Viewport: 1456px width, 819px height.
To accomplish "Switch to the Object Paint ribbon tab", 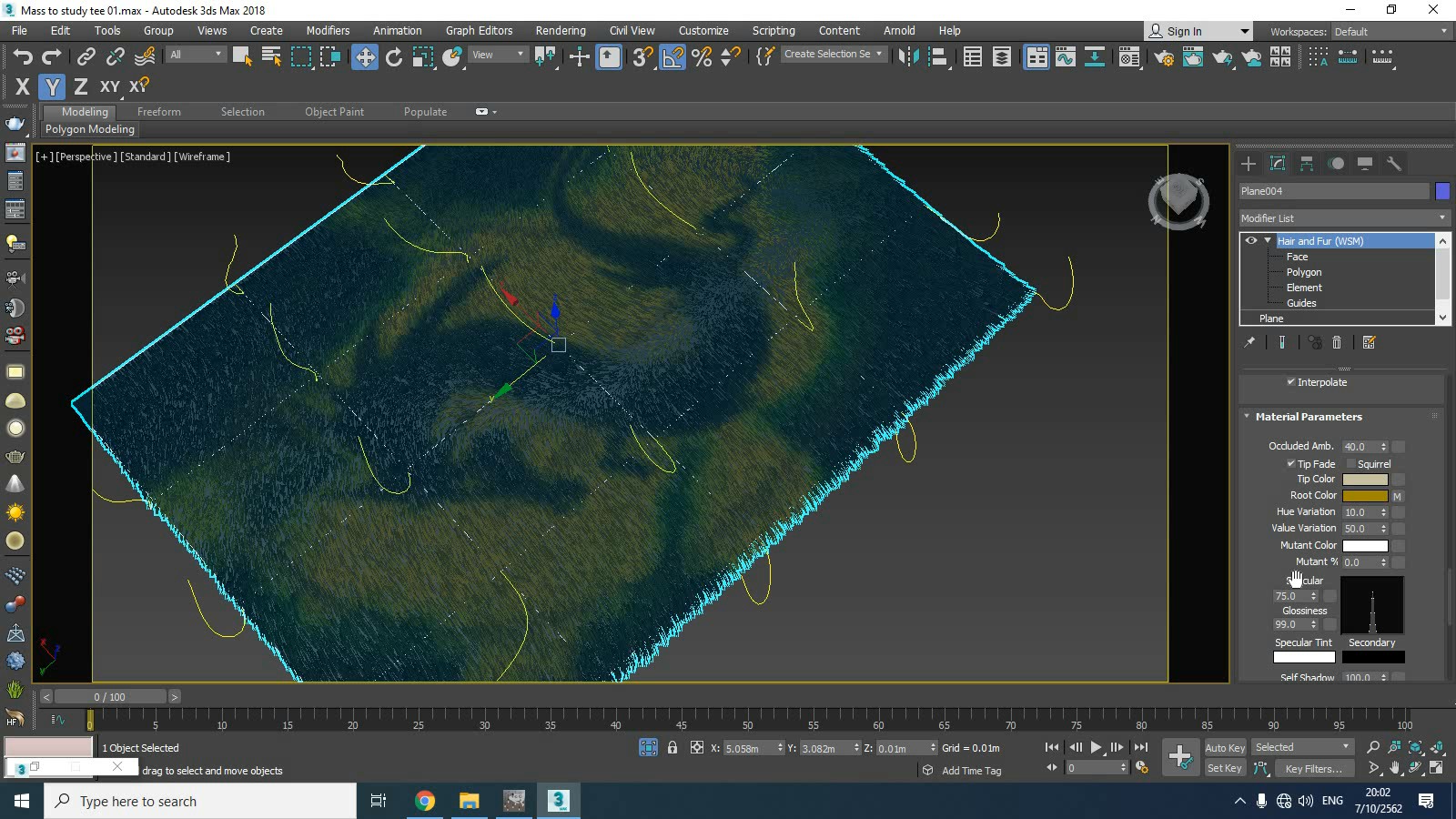I will (334, 111).
